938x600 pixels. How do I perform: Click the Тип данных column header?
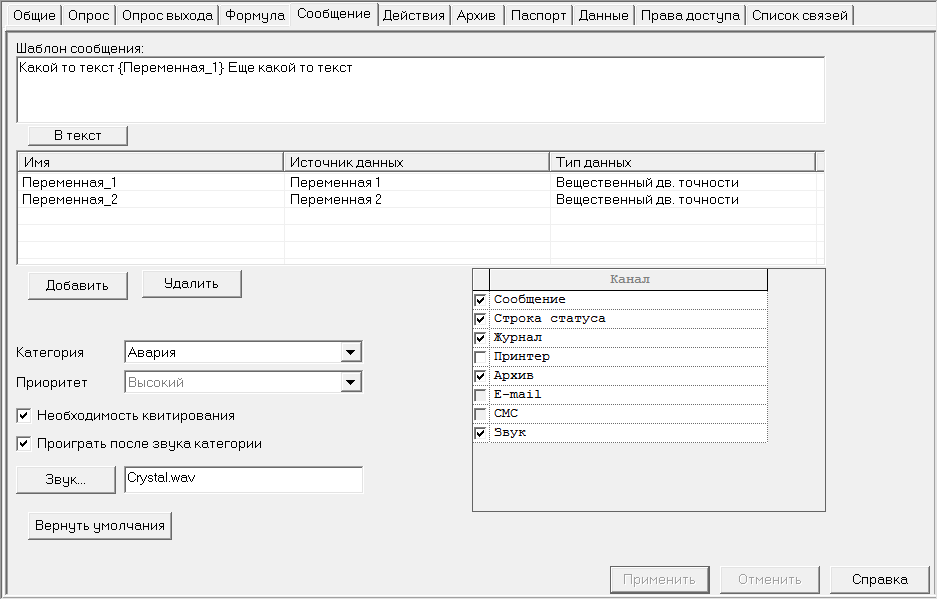pos(683,162)
